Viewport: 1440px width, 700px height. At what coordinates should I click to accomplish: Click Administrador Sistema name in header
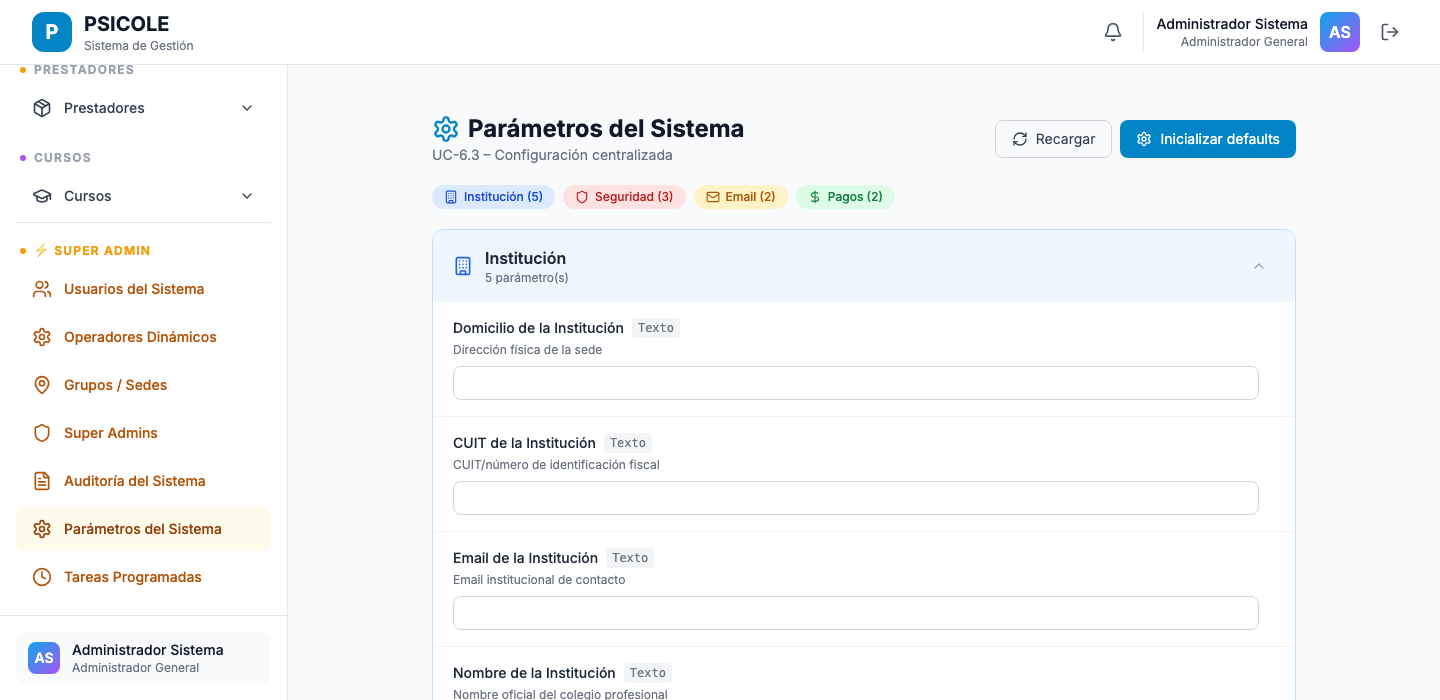[x=1232, y=24]
